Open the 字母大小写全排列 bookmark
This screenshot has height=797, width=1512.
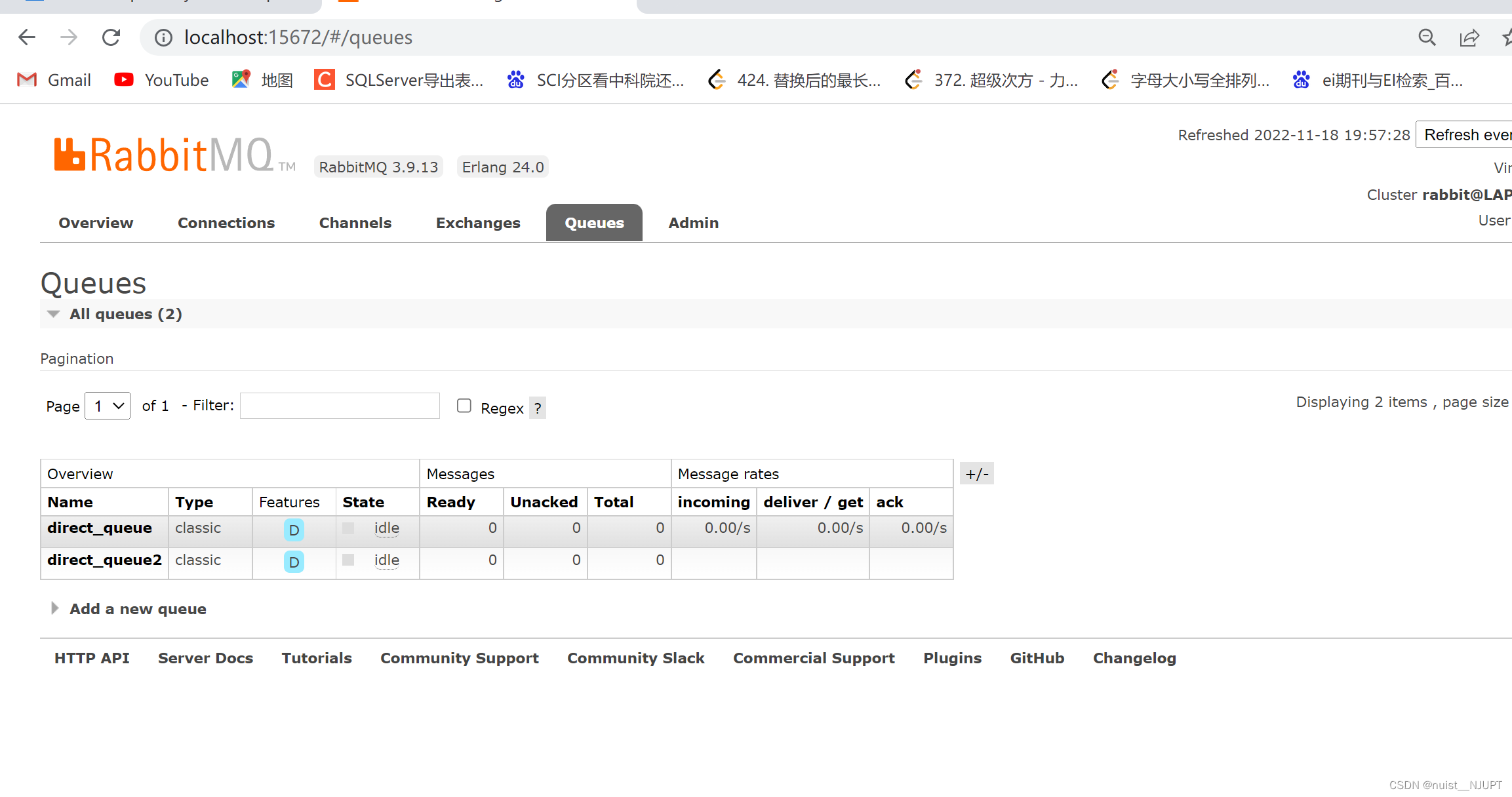tap(1185, 80)
